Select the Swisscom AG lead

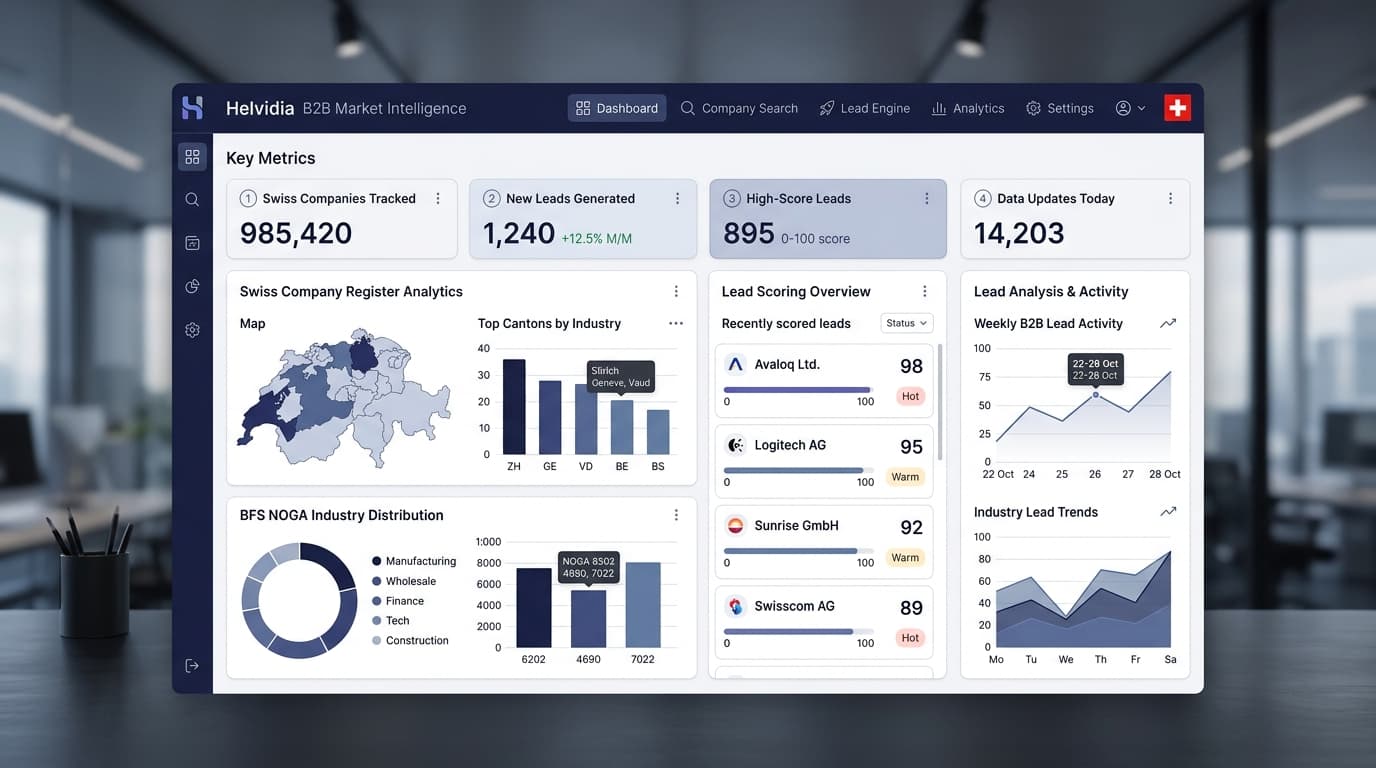pos(824,622)
